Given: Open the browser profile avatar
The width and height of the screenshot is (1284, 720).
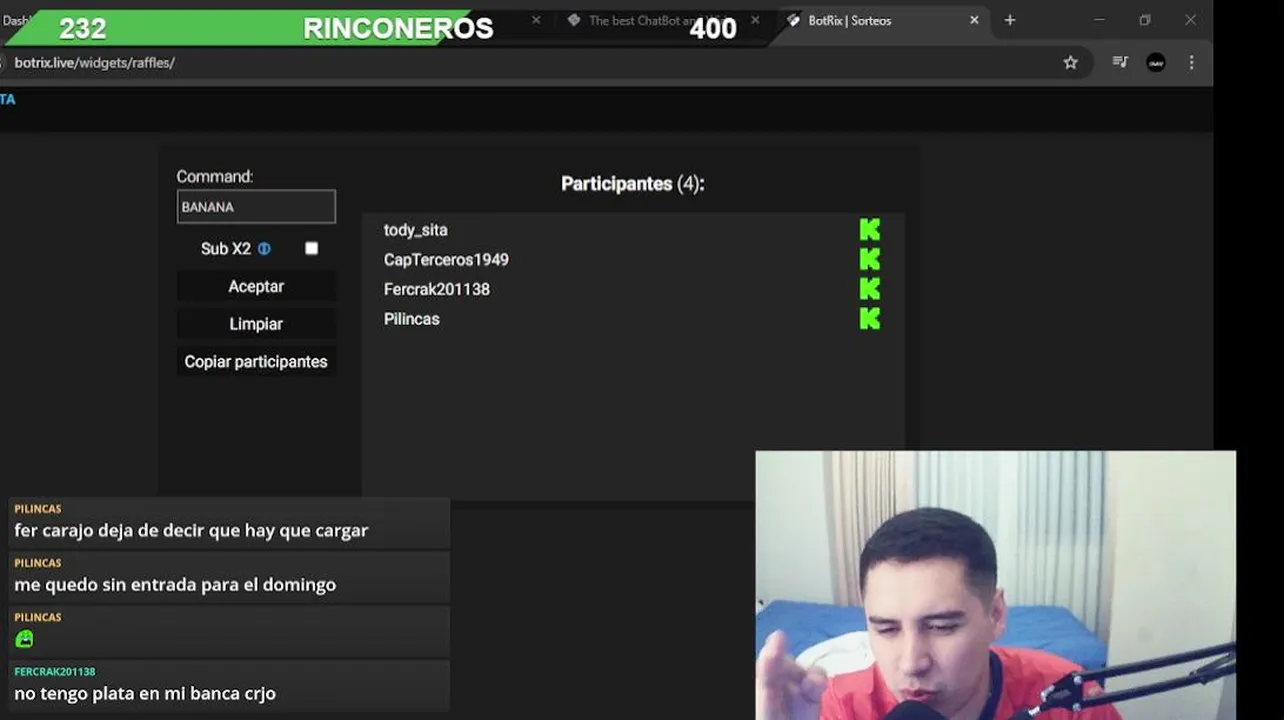Looking at the screenshot, I should 1156,62.
